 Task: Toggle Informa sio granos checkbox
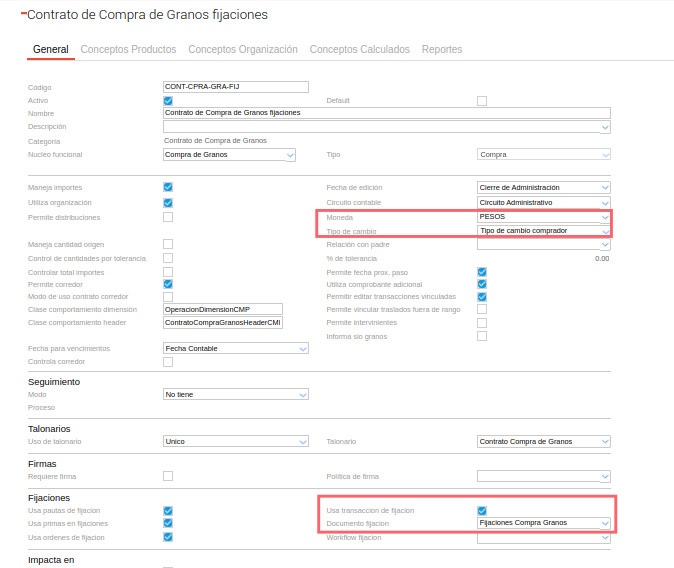(482, 336)
